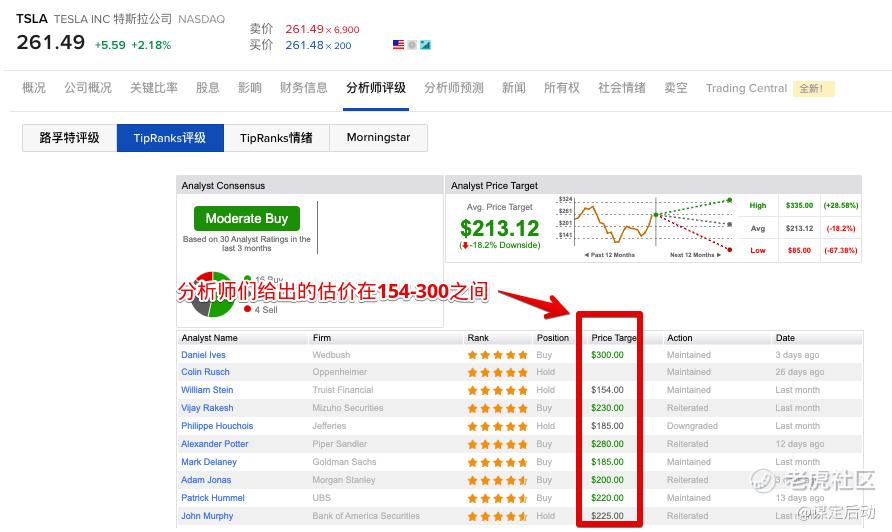892x532 pixels.
Task: Open the 股息 tab
Action: tap(208, 88)
